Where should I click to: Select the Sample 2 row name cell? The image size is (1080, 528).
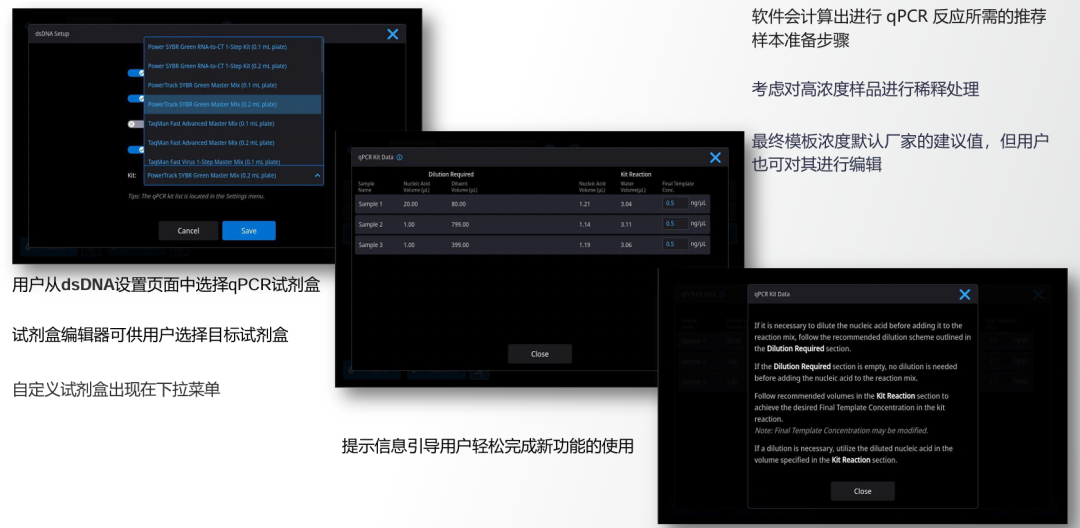[371, 224]
